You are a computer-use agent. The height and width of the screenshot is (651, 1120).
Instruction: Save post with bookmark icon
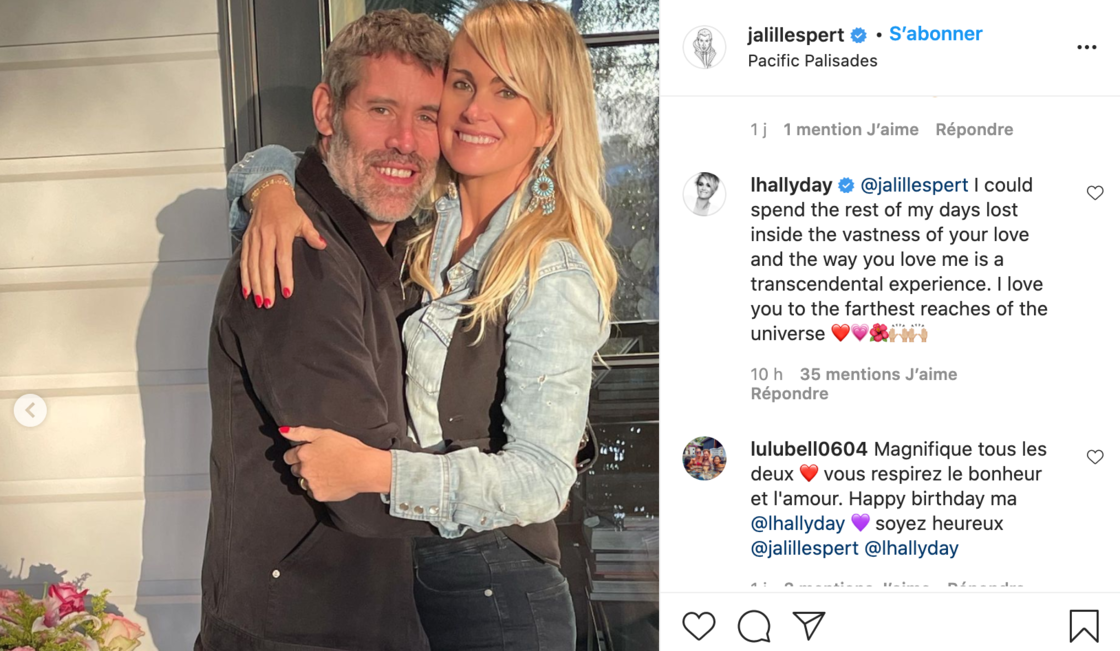coord(1084,626)
